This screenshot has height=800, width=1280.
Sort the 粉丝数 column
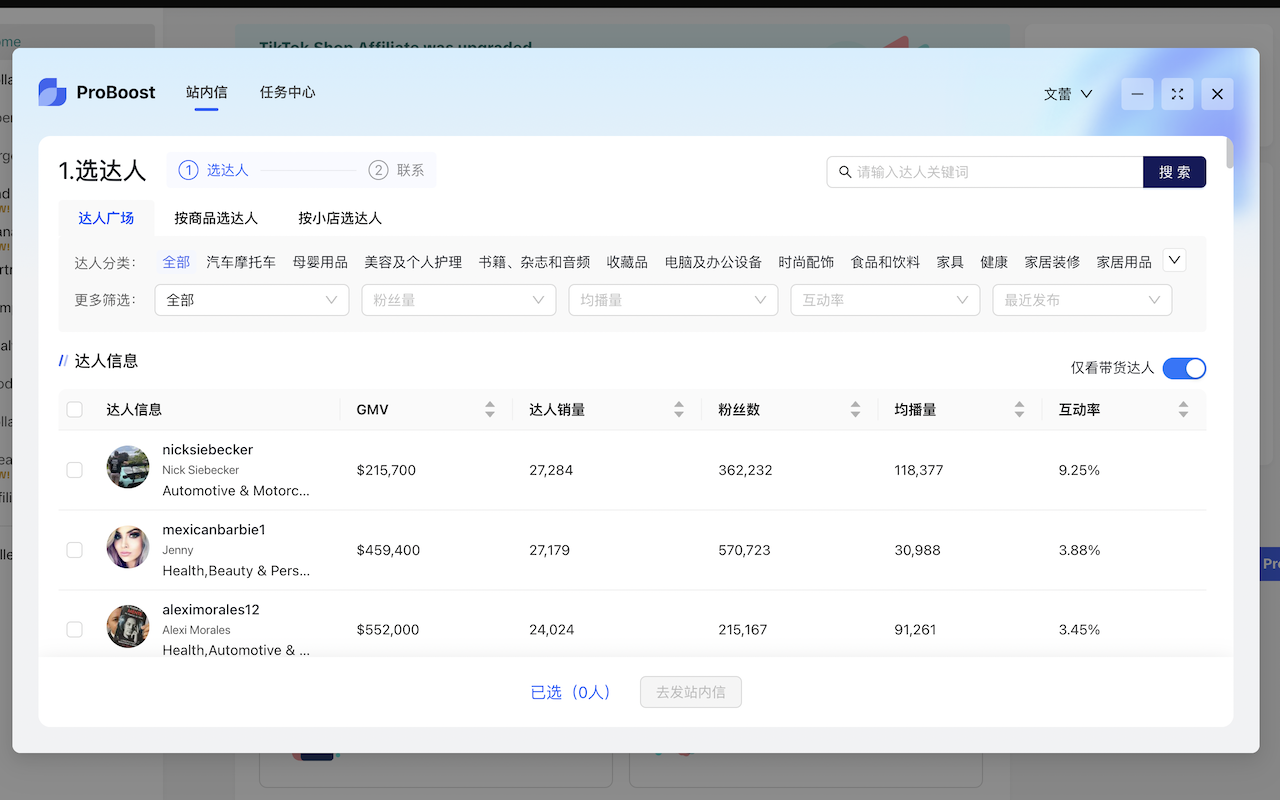tap(855, 409)
